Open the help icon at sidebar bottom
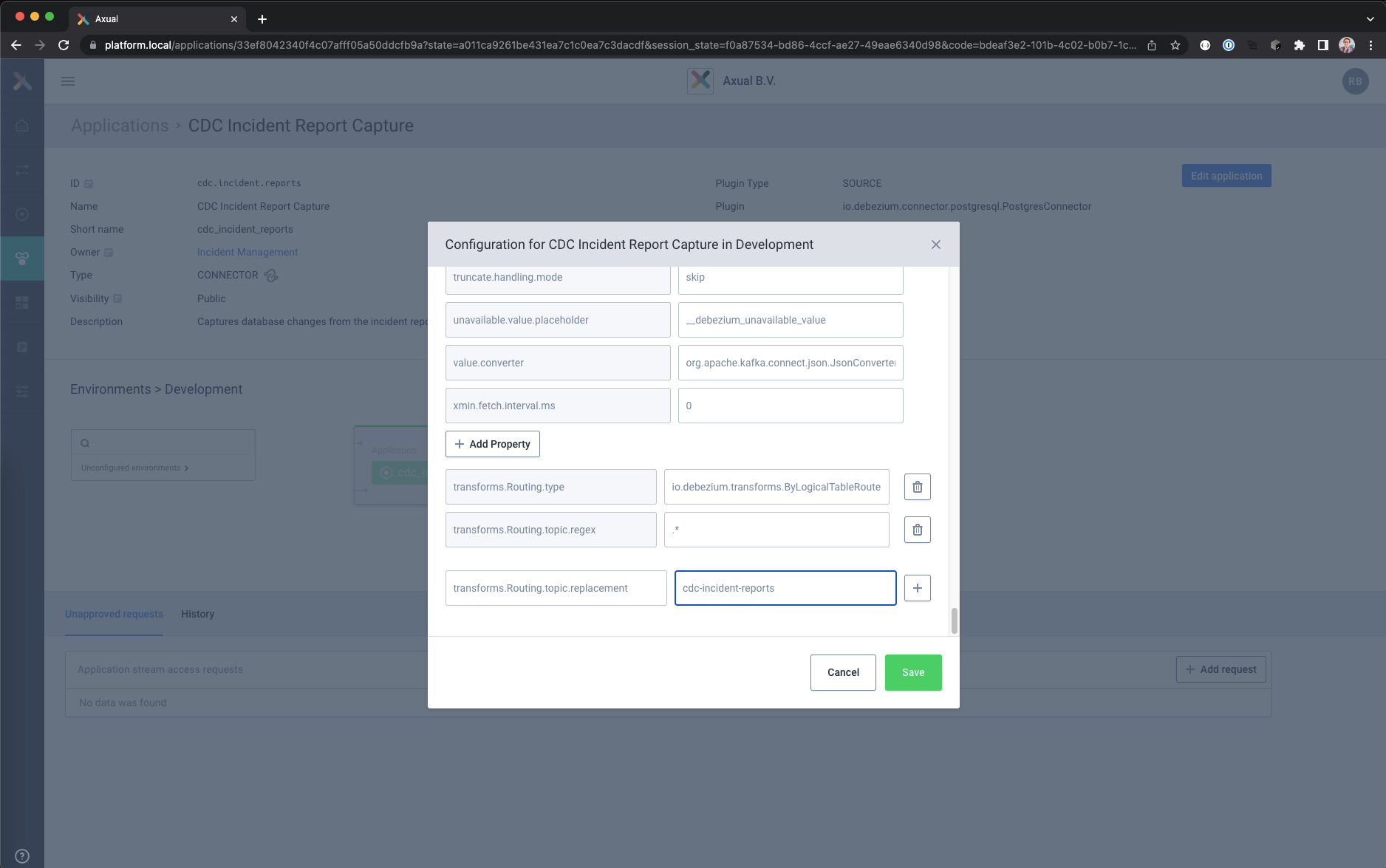Image resolution: width=1386 pixels, height=868 pixels. pos(22,856)
